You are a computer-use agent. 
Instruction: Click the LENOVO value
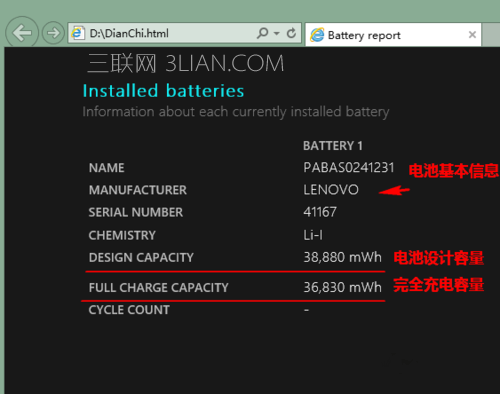point(331,190)
